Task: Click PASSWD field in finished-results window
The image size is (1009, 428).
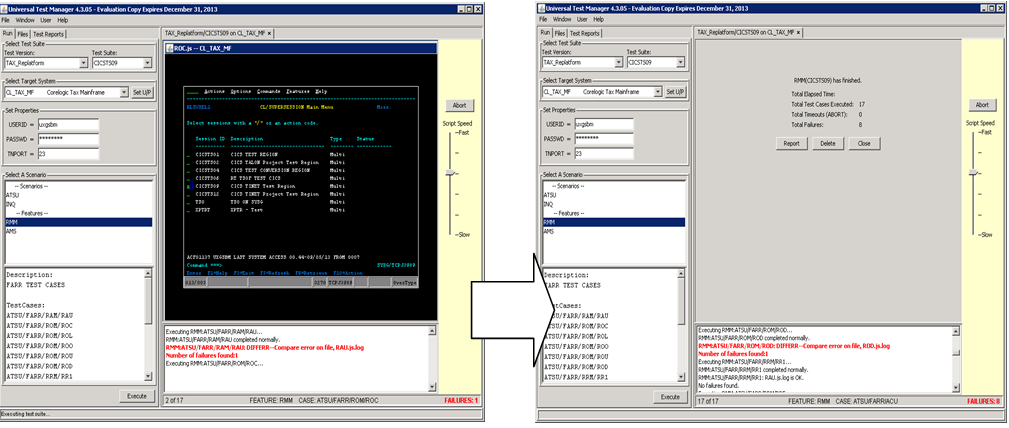Action: [x=605, y=138]
